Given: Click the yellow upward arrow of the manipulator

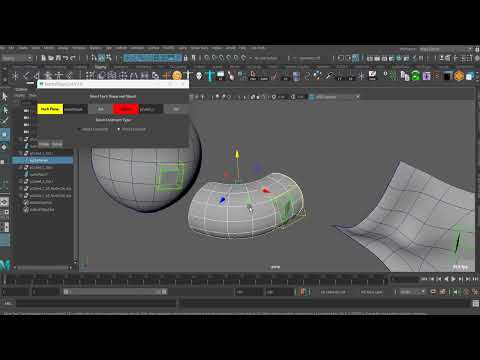Looking at the screenshot, I should [237, 154].
